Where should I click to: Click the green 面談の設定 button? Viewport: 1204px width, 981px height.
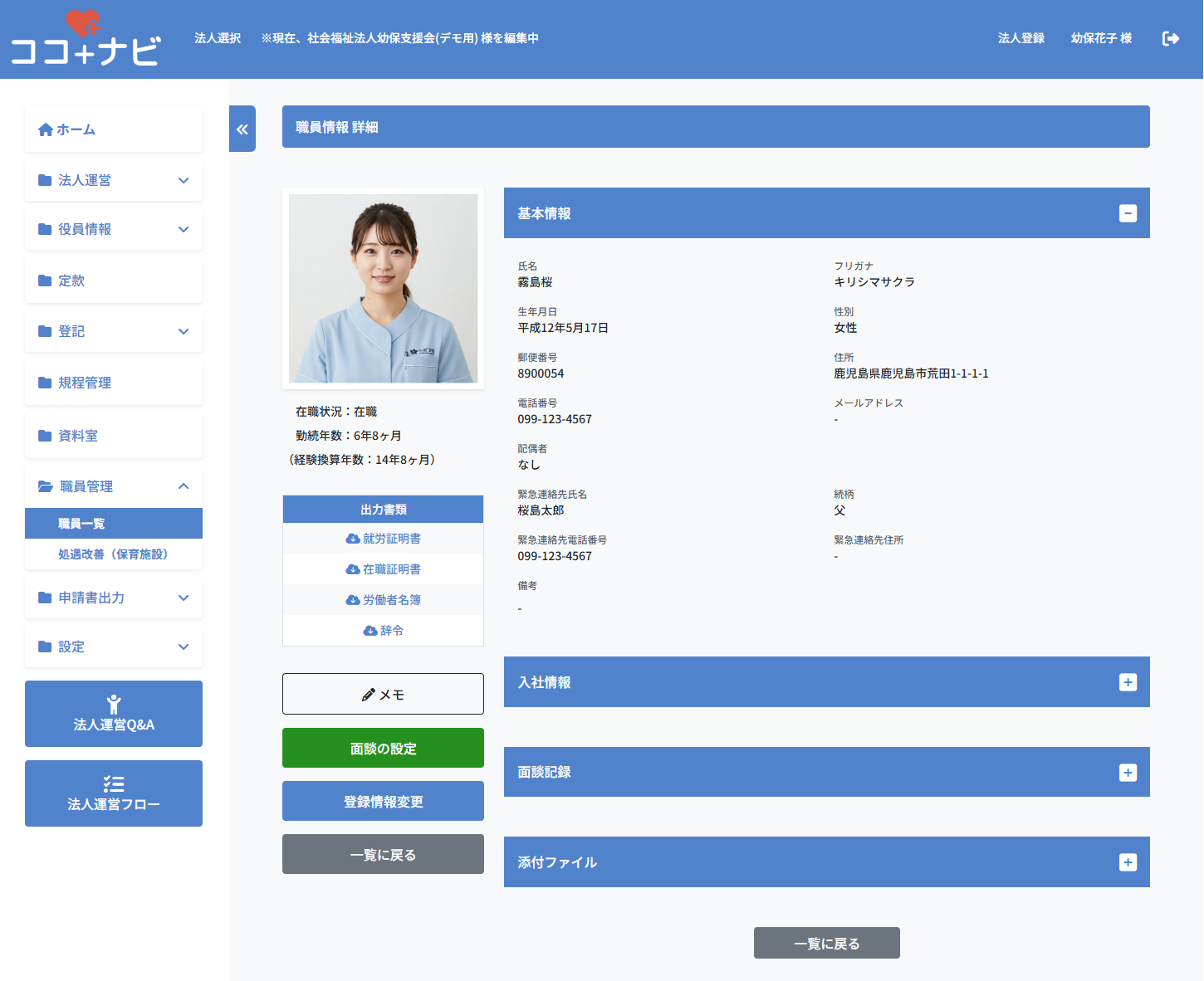coord(383,748)
